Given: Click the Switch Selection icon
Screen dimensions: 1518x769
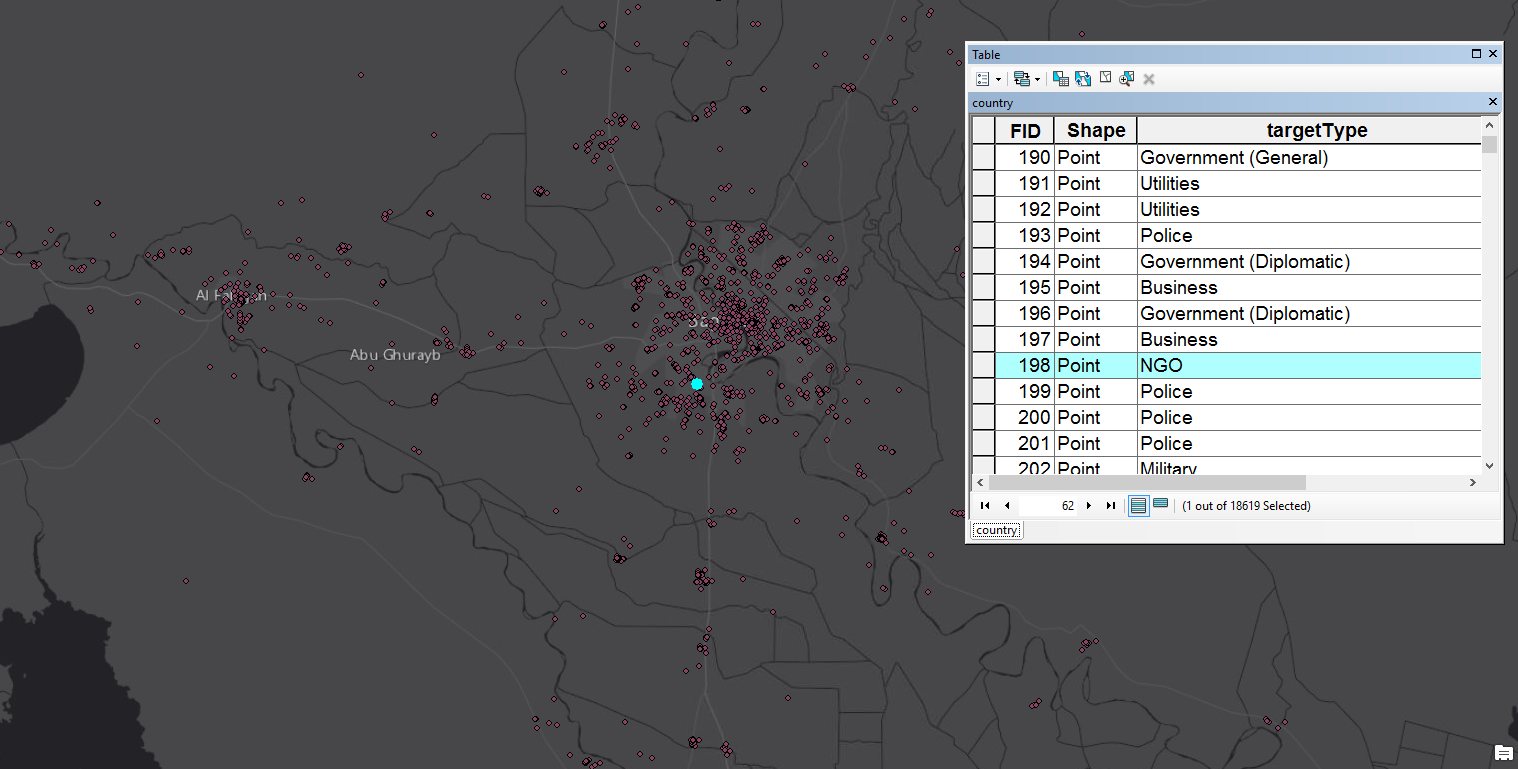Looking at the screenshot, I should pyautogui.click(x=1083, y=79).
